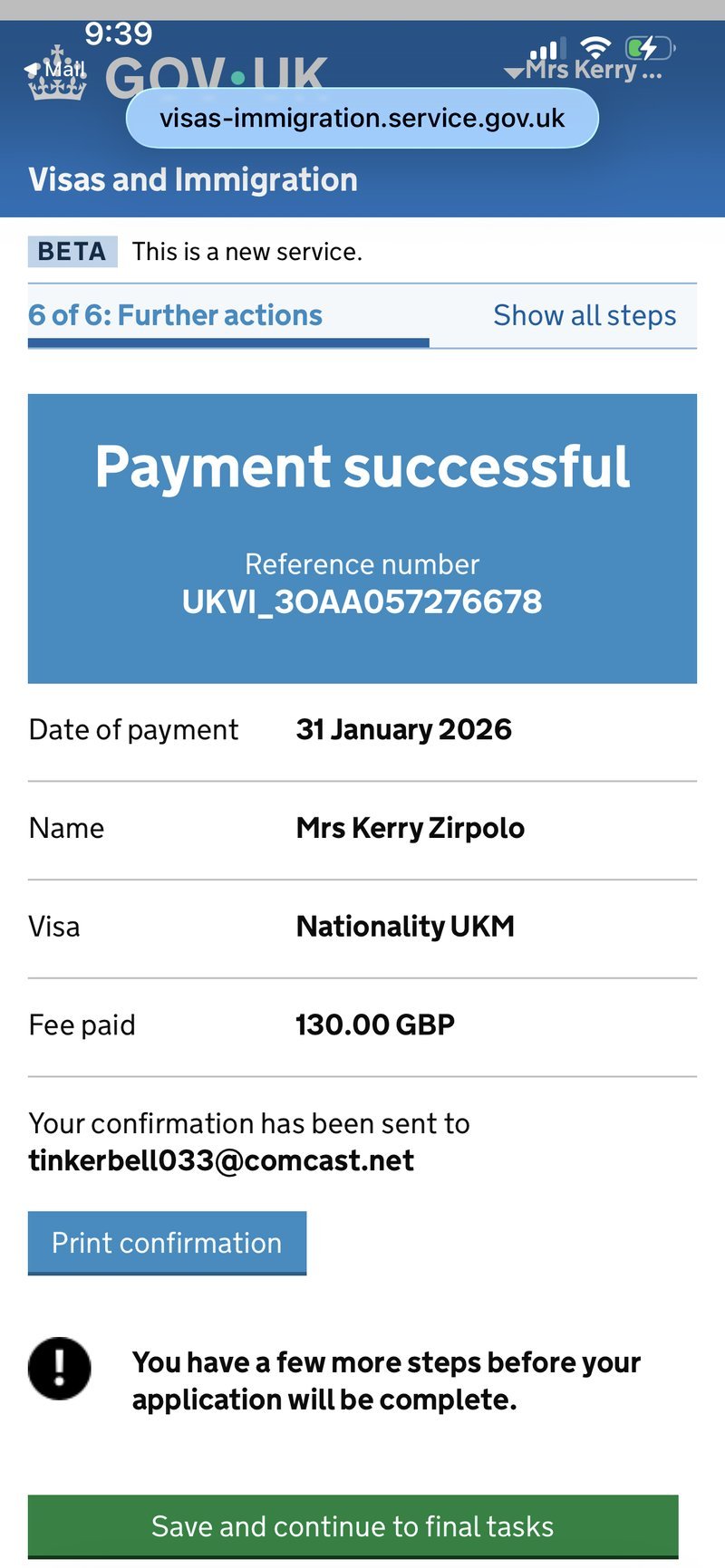The width and height of the screenshot is (725, 1568).
Task: Tap the BETA tag label
Action: (x=72, y=251)
